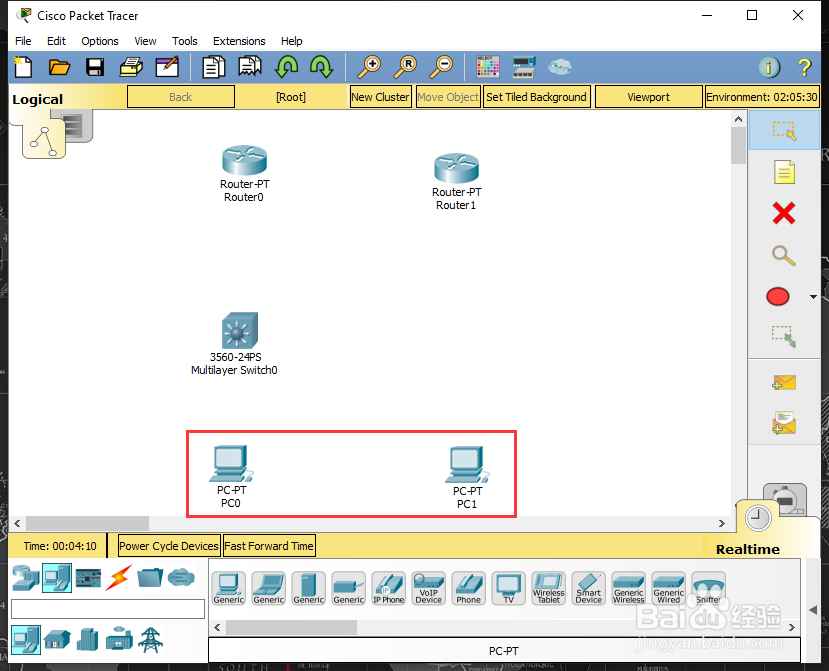Viewport: 829px width, 671px height.
Task: Select the Network Devices category icon
Action: pos(25,578)
